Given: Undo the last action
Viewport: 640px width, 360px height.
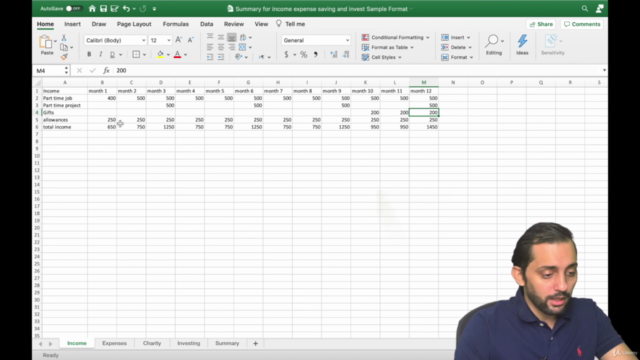Looking at the screenshot, I should click(x=126, y=9).
